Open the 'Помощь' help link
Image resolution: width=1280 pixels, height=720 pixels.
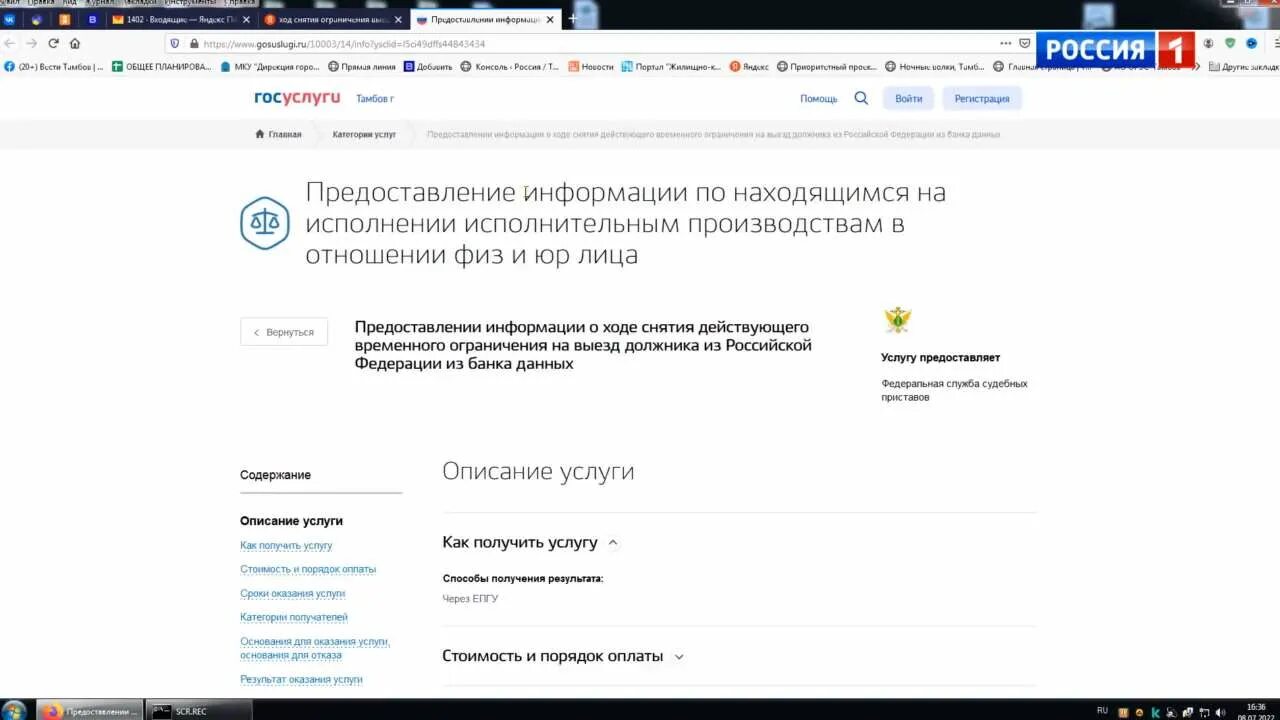coord(819,99)
